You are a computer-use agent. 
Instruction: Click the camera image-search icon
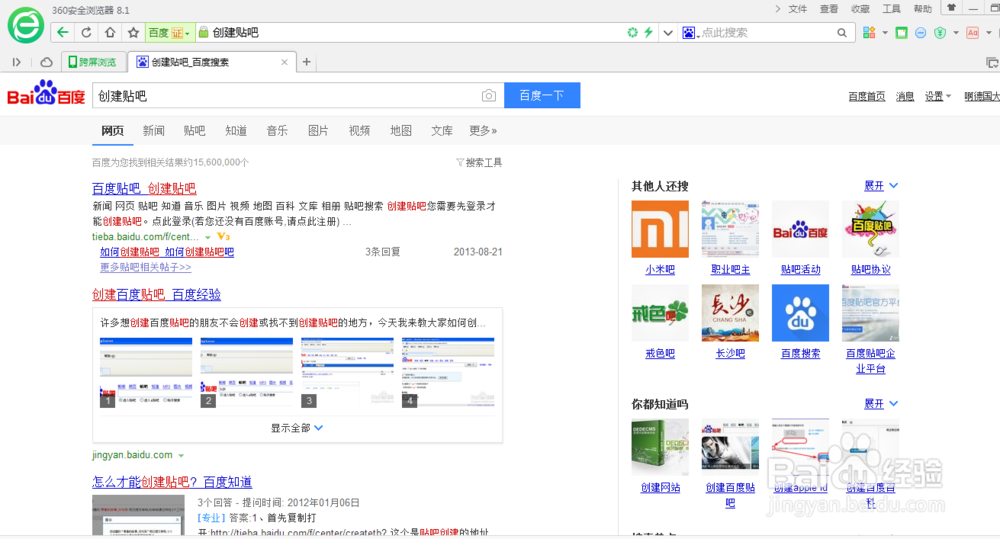click(x=489, y=96)
